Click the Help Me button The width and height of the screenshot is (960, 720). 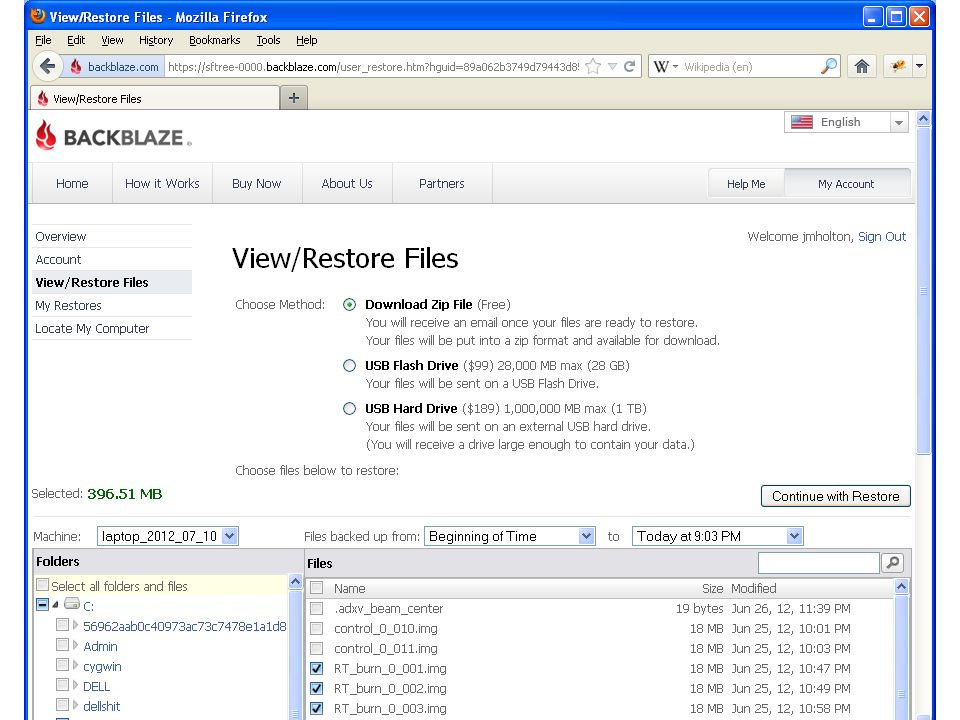(746, 184)
